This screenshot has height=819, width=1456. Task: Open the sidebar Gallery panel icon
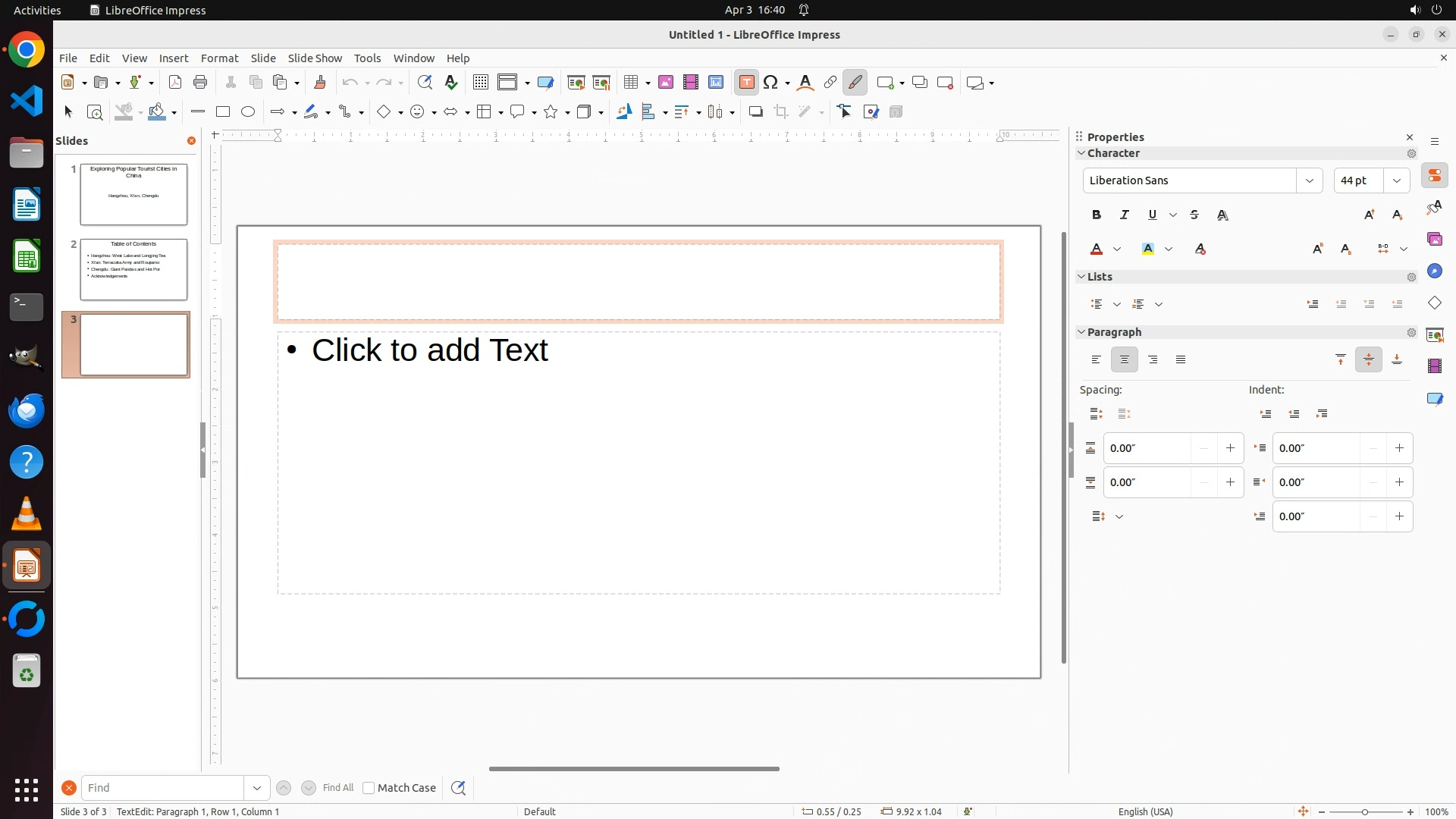1435,240
